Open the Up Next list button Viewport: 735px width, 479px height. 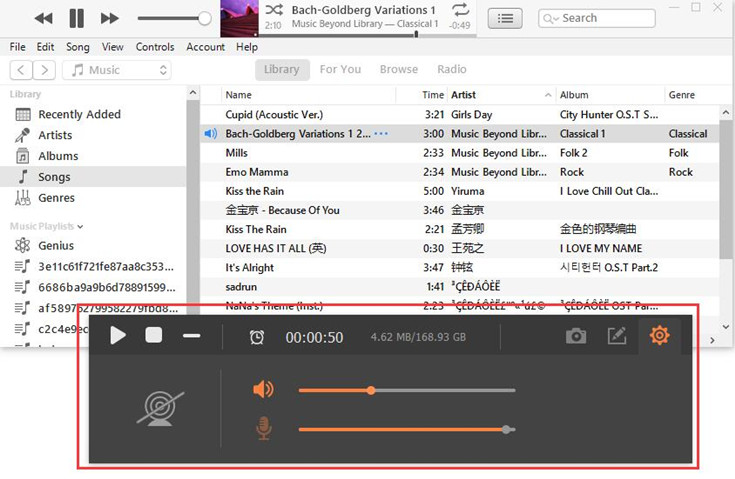pyautogui.click(x=505, y=18)
